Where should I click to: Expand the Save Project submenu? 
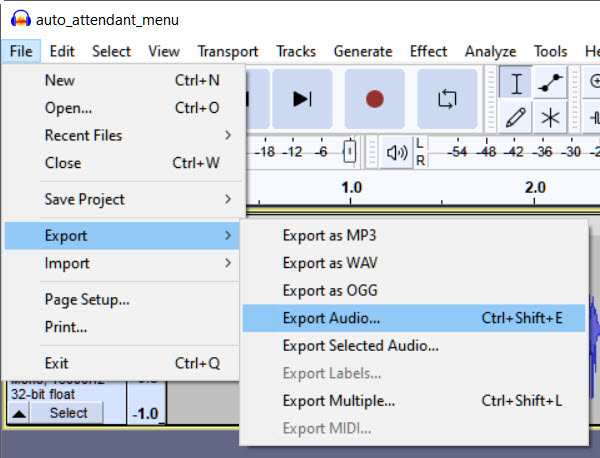122,199
